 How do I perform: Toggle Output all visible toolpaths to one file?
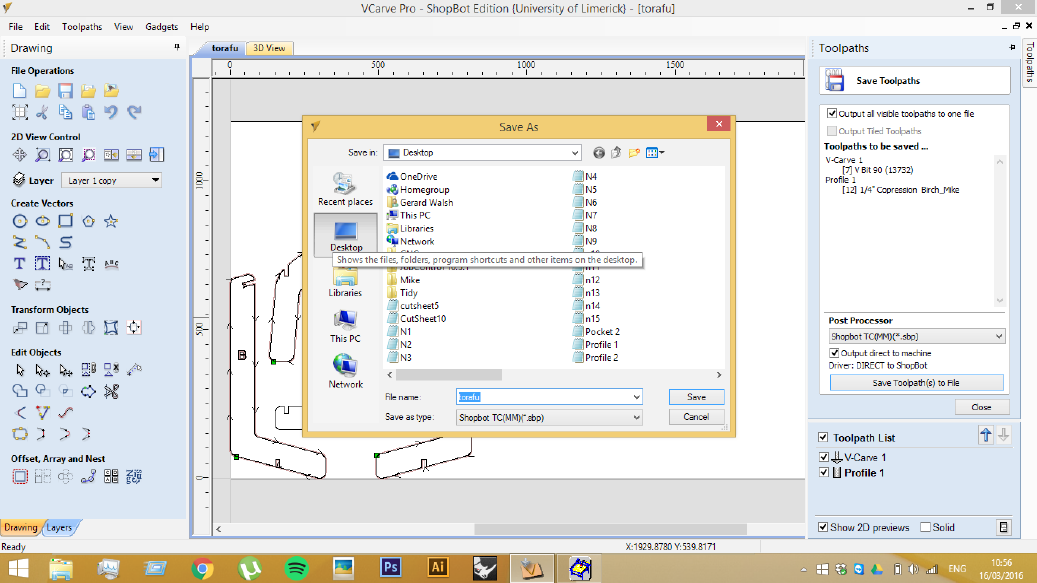832,114
